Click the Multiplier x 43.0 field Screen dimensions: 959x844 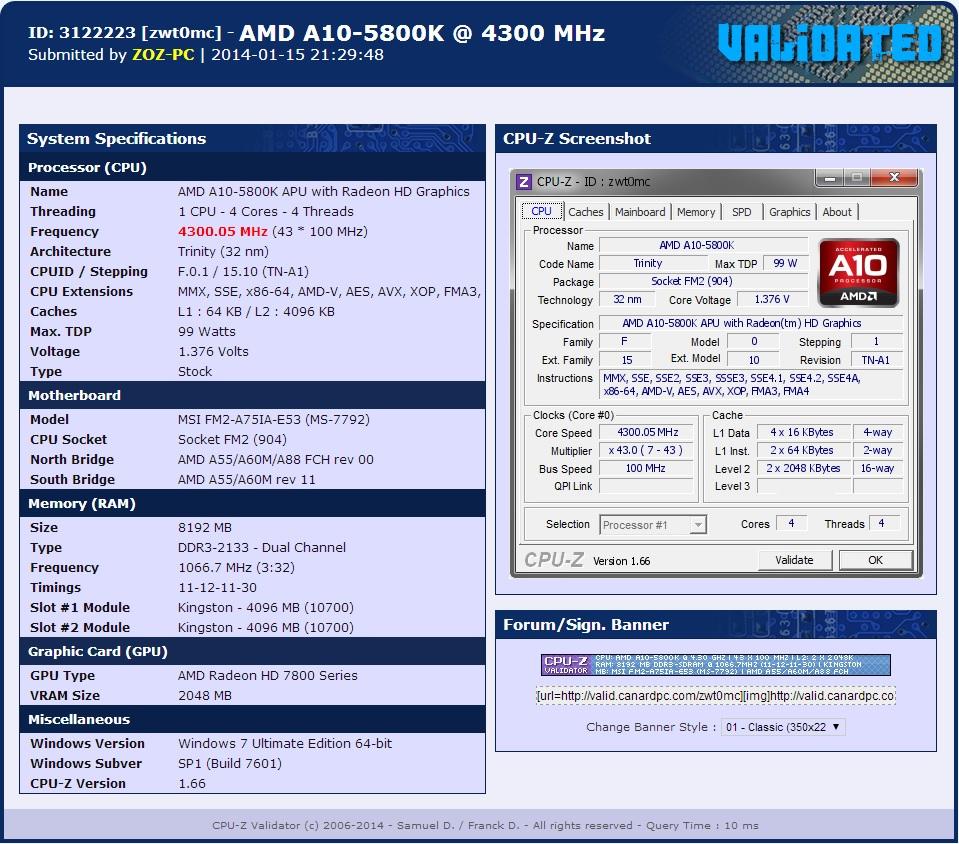point(647,450)
